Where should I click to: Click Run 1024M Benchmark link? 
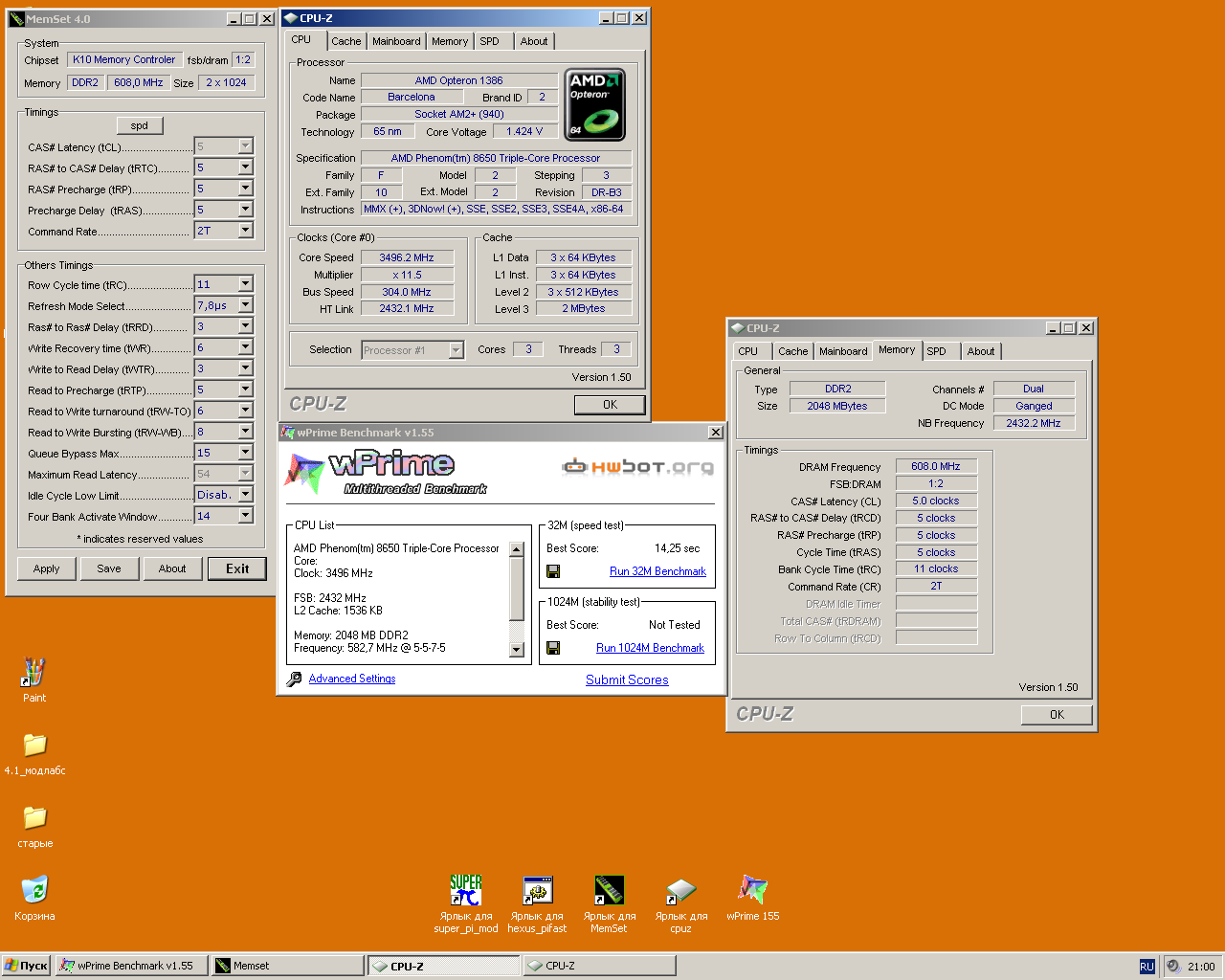tap(650, 648)
